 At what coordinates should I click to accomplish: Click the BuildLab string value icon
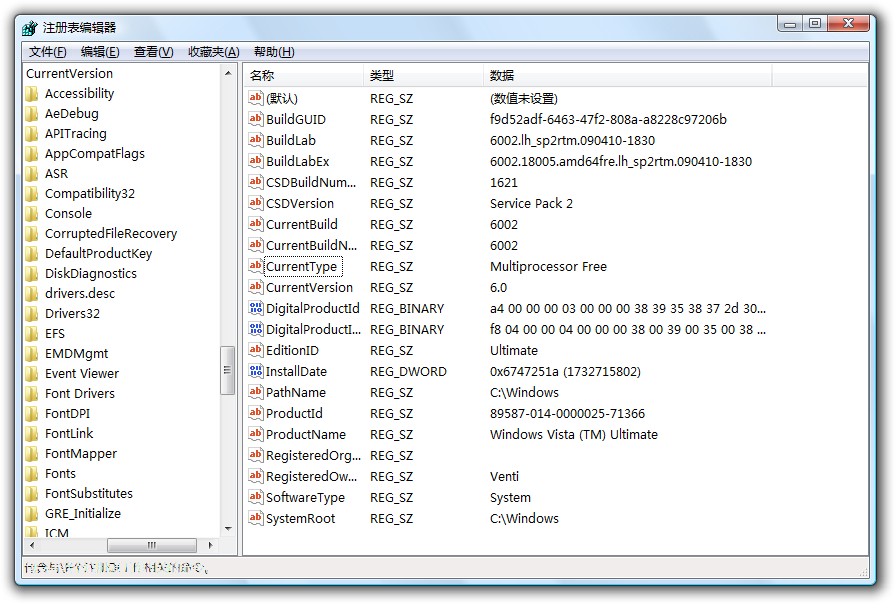pos(255,140)
